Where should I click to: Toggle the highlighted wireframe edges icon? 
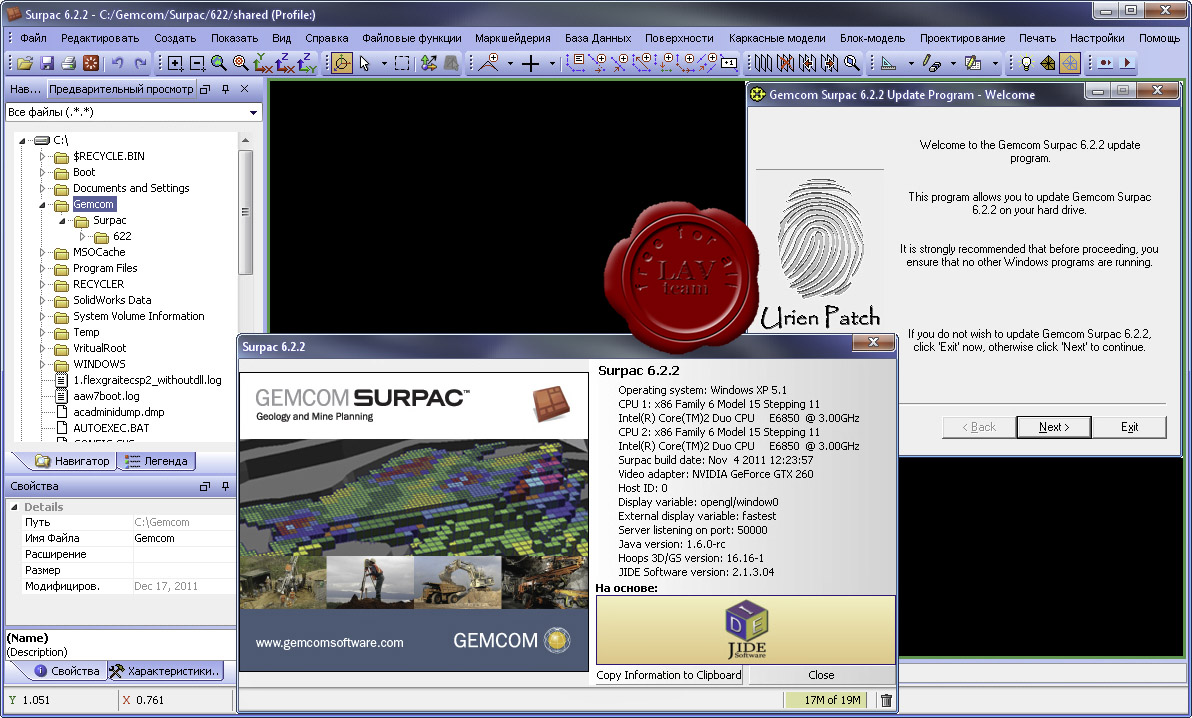pos(1070,63)
